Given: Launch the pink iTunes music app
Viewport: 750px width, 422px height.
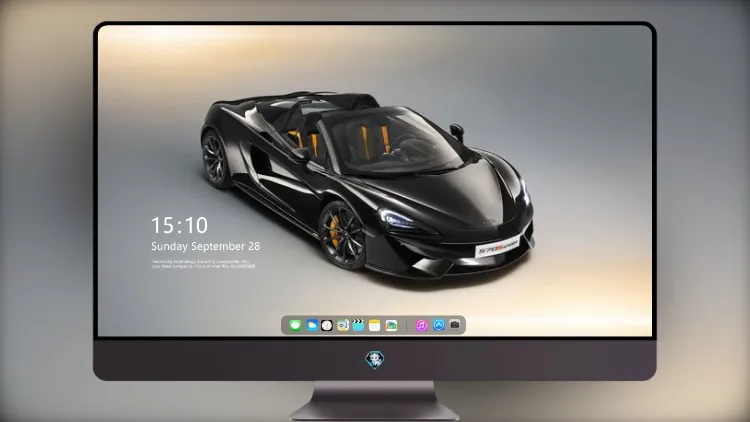Looking at the screenshot, I should point(421,325).
